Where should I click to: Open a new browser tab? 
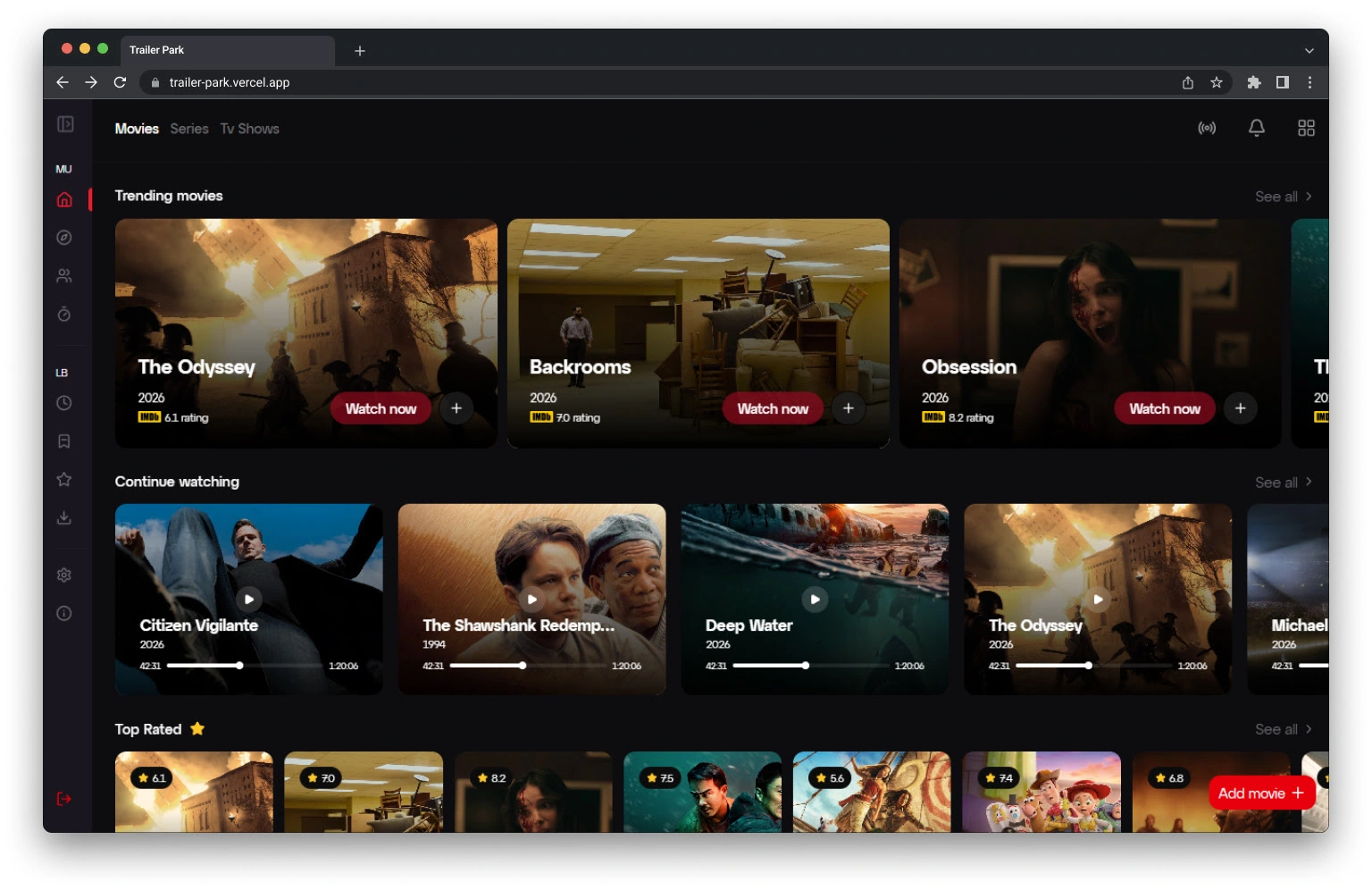click(360, 51)
